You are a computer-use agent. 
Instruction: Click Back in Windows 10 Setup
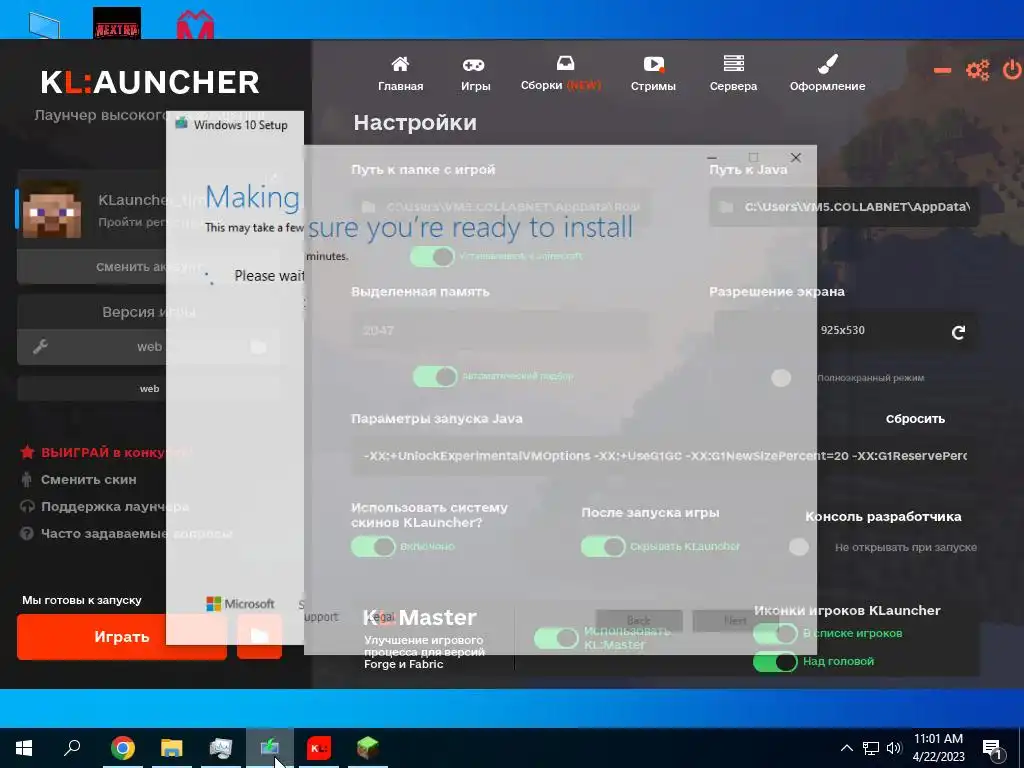tap(639, 620)
